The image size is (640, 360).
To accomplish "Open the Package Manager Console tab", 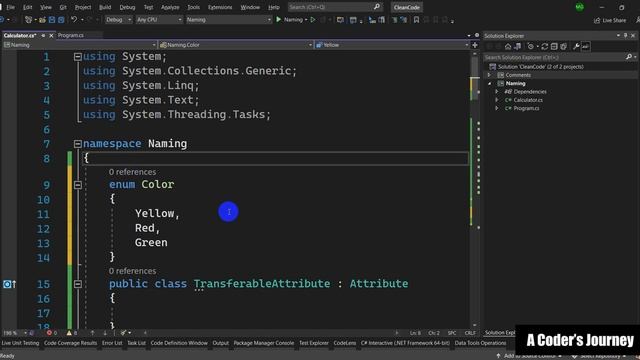I will coord(264,343).
